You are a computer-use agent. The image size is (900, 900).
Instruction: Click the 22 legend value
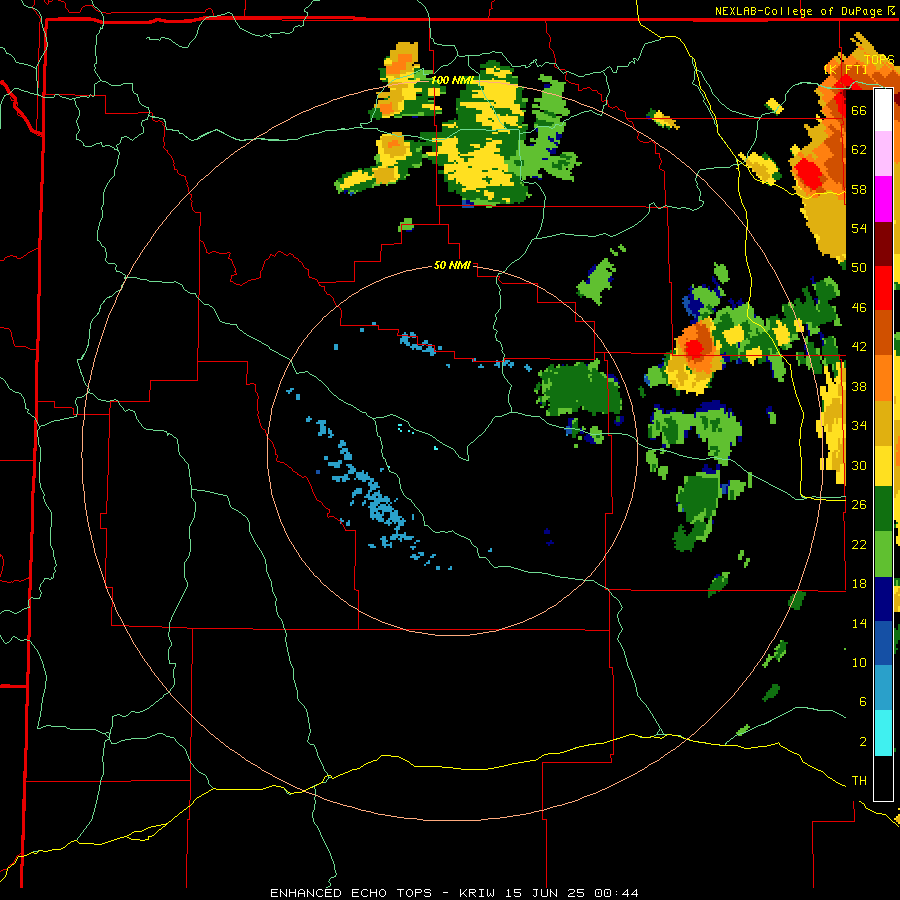pos(859,544)
